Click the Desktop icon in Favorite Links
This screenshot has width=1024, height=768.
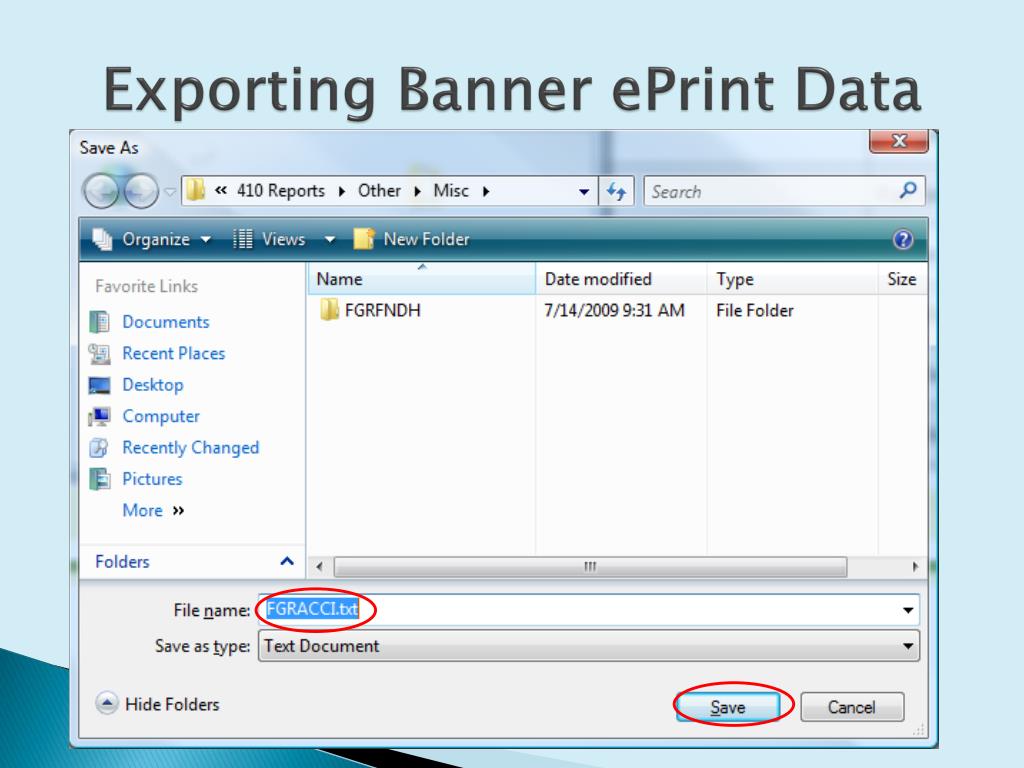point(99,385)
